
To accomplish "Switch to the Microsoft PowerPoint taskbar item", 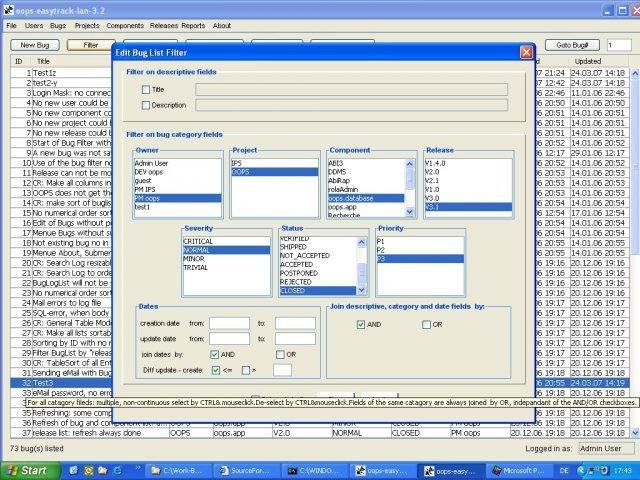I will point(519,471).
